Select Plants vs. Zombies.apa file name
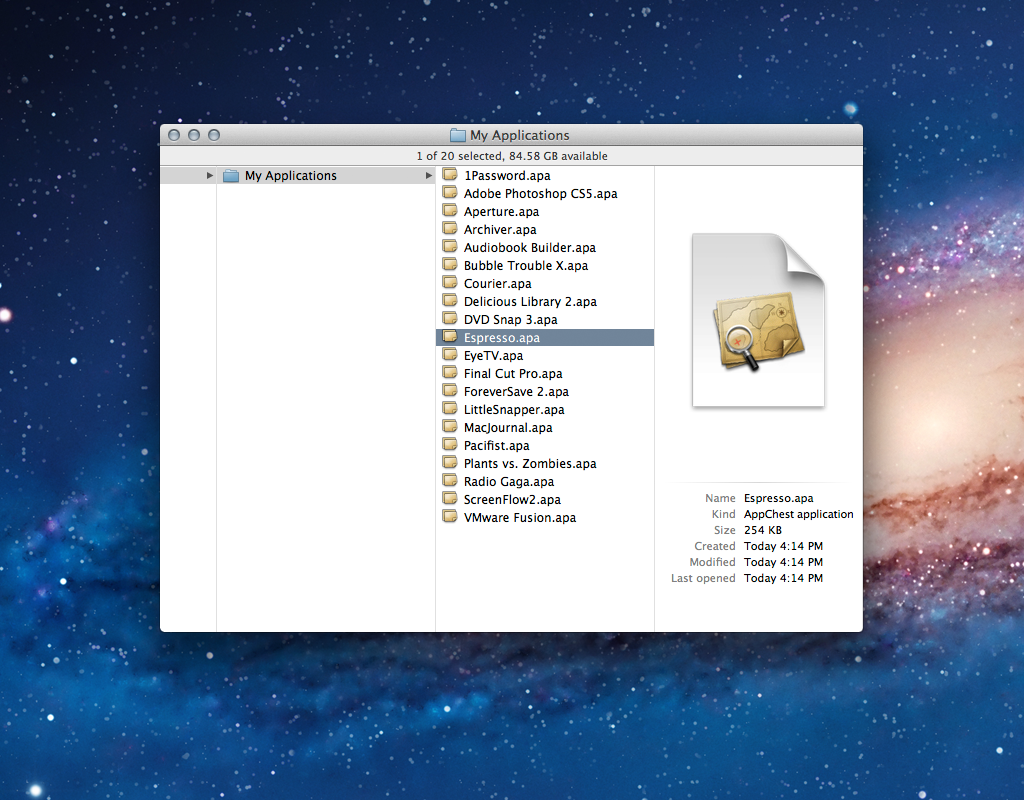 [530, 464]
